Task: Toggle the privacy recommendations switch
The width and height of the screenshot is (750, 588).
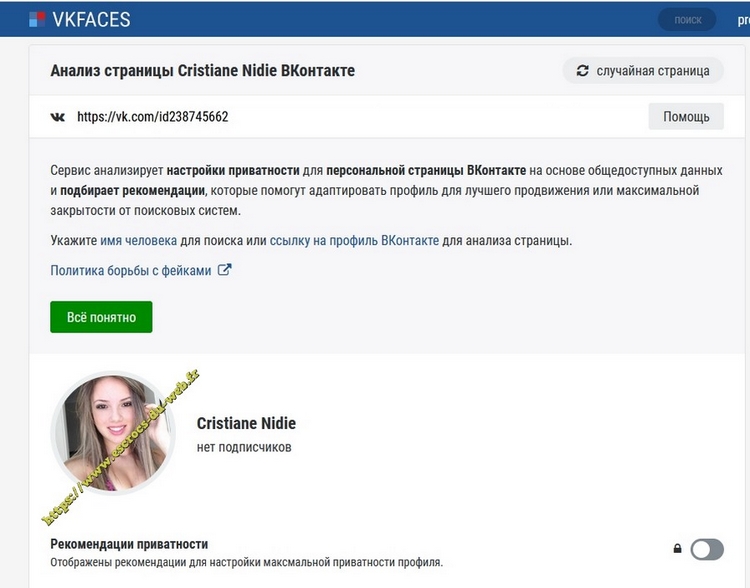Action: click(x=707, y=549)
